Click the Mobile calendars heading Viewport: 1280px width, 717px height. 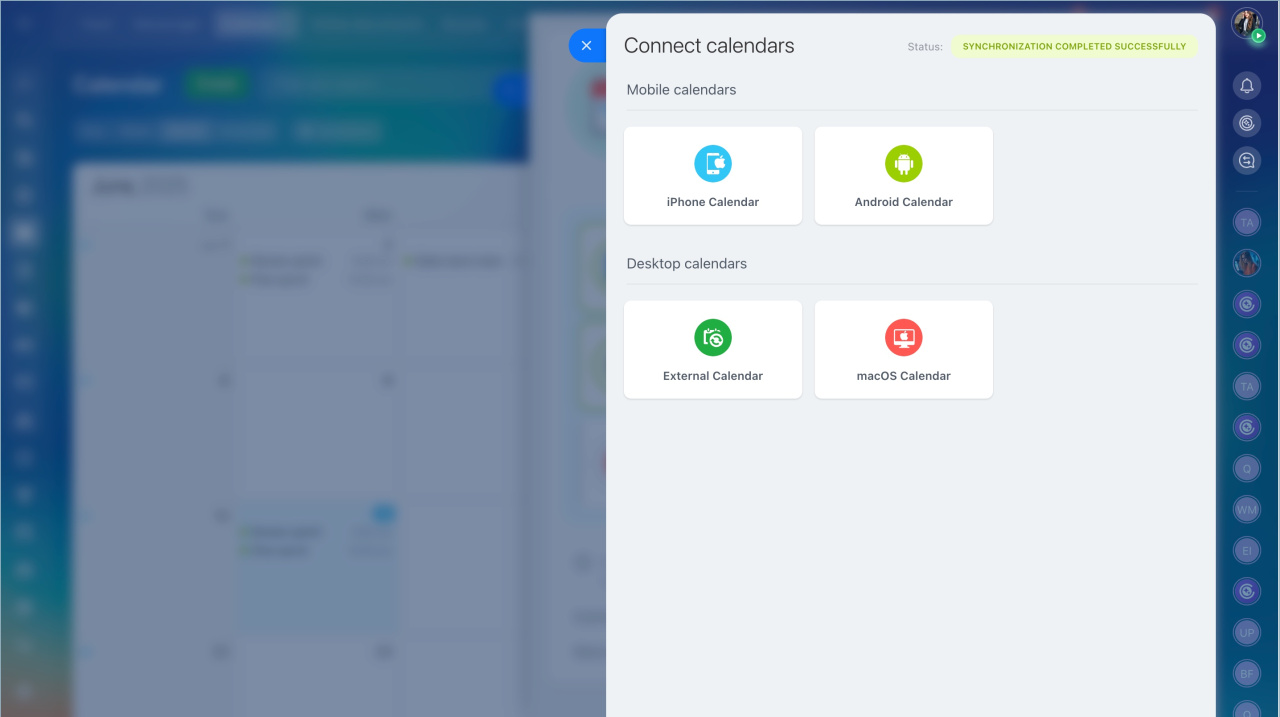tap(681, 90)
